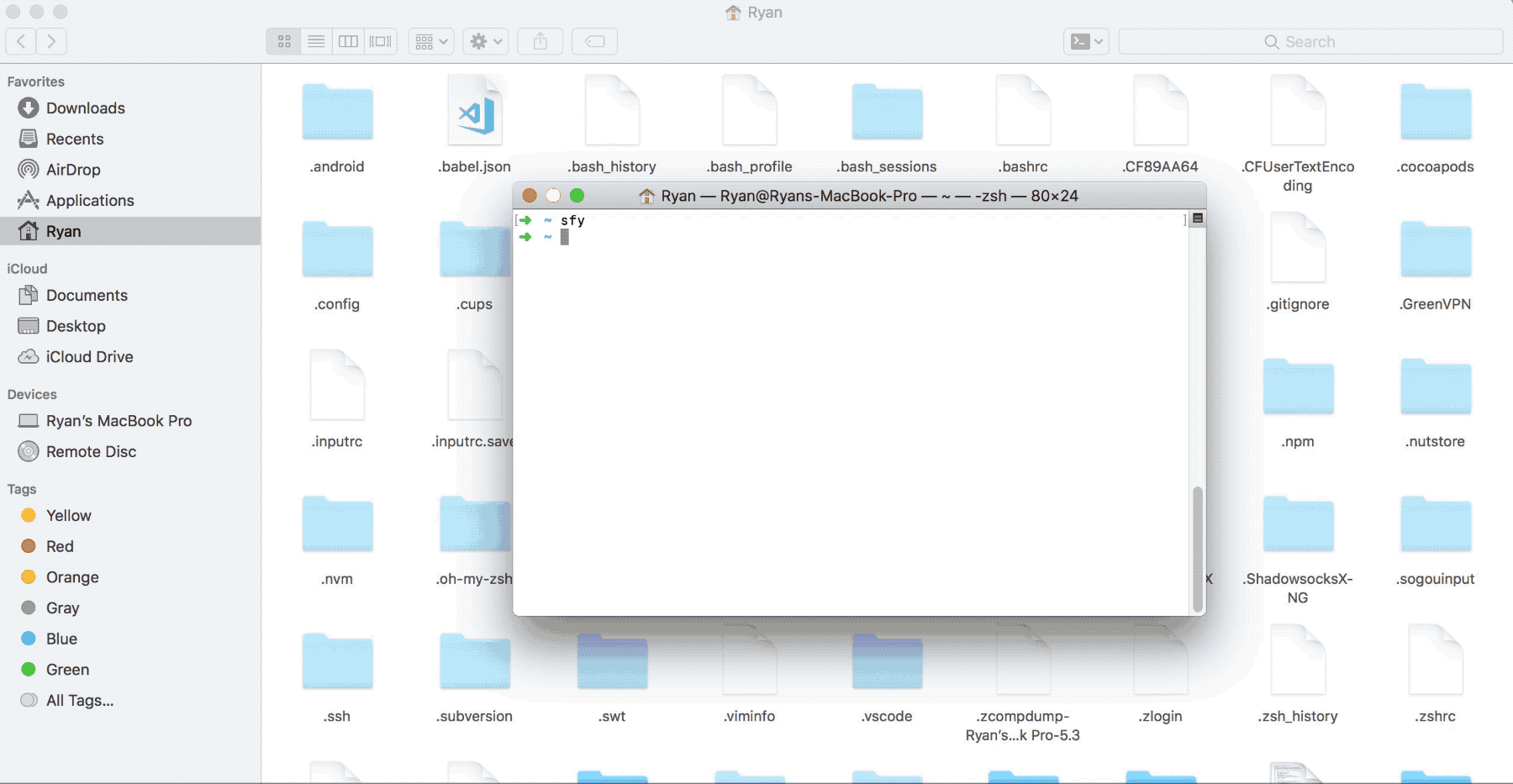Select the .oh-my-zsh folder
The image size is (1513, 784).
coord(475,524)
